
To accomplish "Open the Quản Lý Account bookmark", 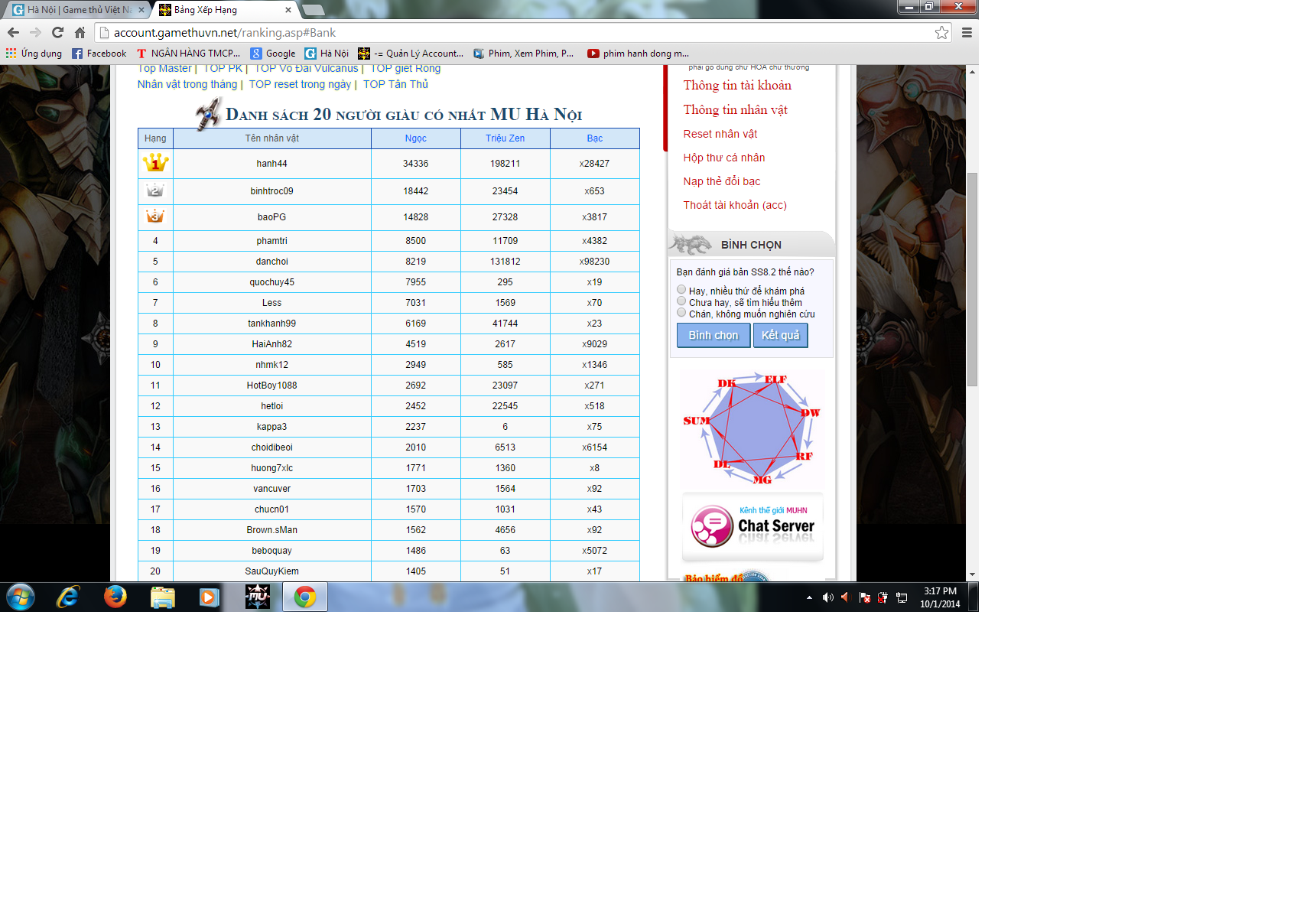I will tap(411, 54).
